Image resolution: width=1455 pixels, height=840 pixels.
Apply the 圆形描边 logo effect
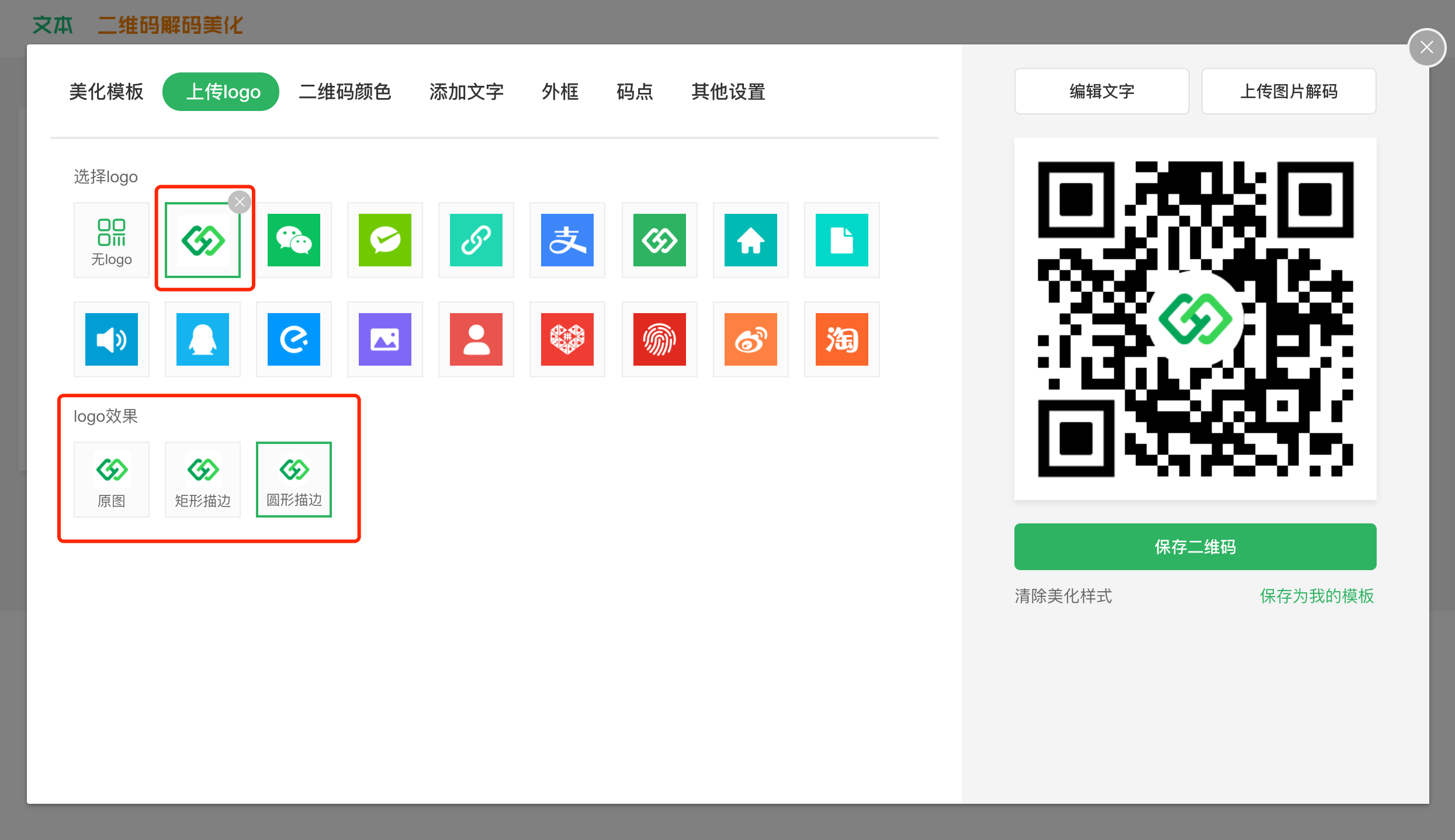tap(294, 480)
